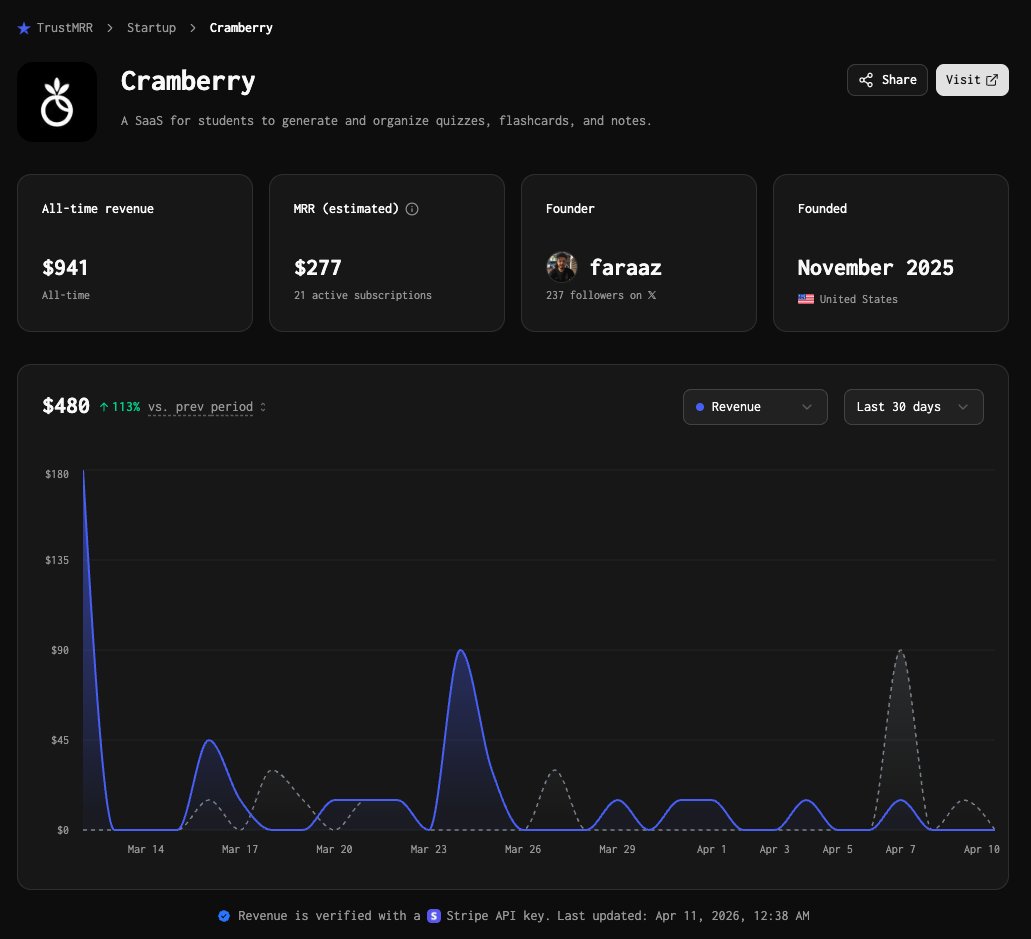This screenshot has height=939, width=1031.
Task: Click the SaaS for students description text
Action: point(386,120)
